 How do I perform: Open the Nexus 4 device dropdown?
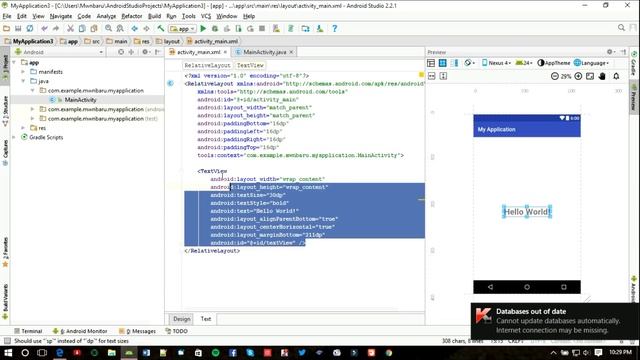point(496,63)
